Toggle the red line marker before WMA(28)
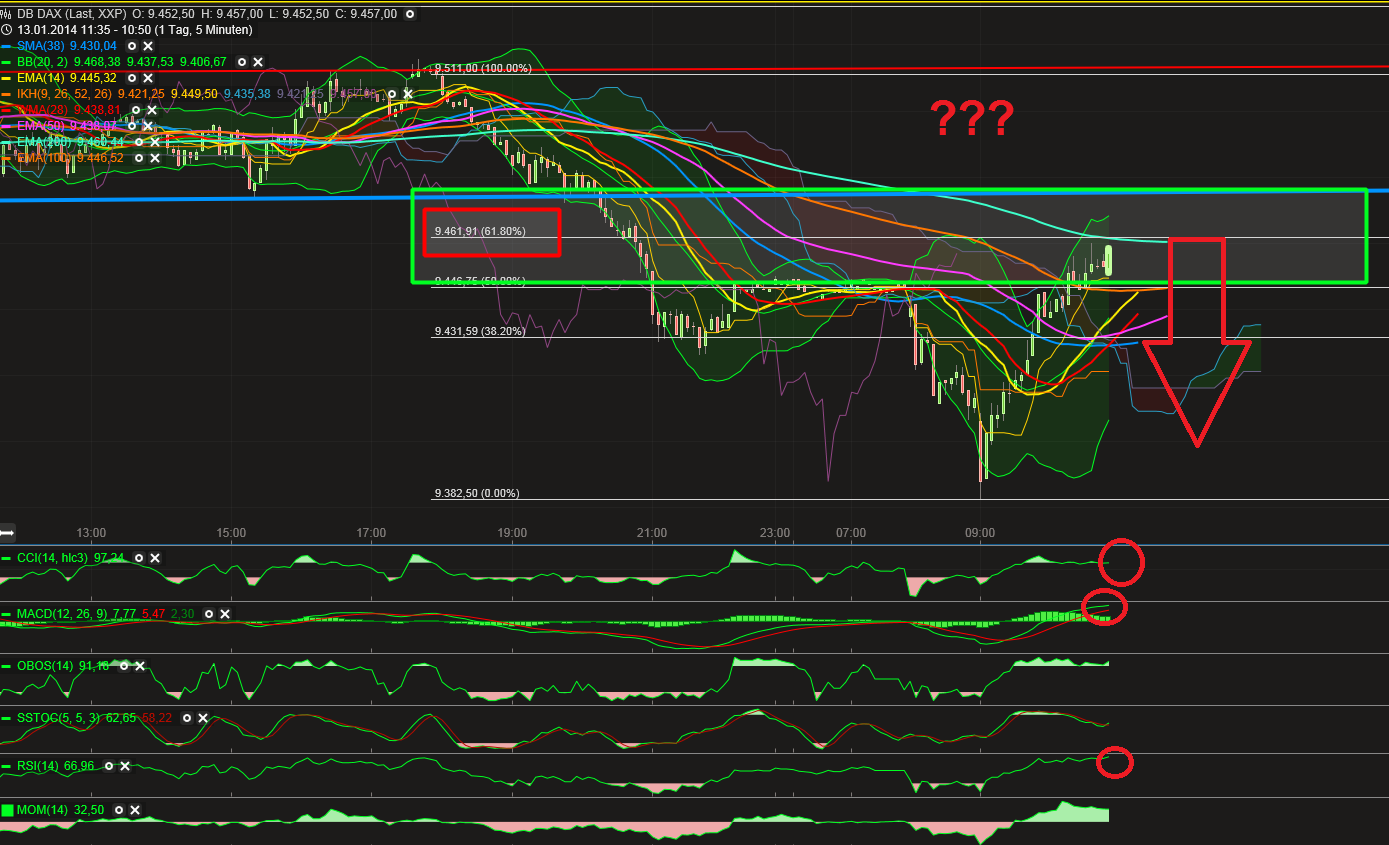 tap(7, 110)
